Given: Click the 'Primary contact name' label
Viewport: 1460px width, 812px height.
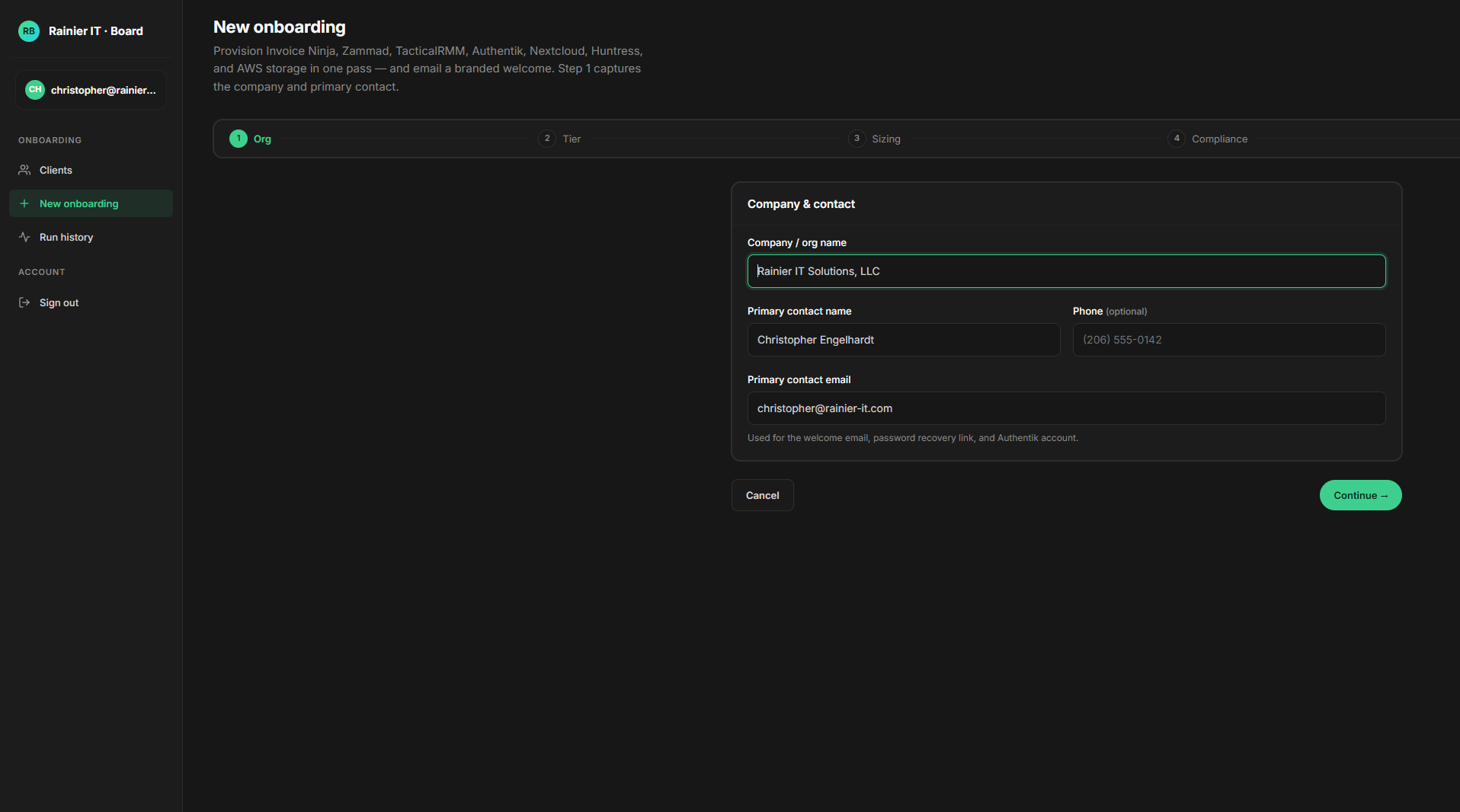Looking at the screenshot, I should [799, 311].
